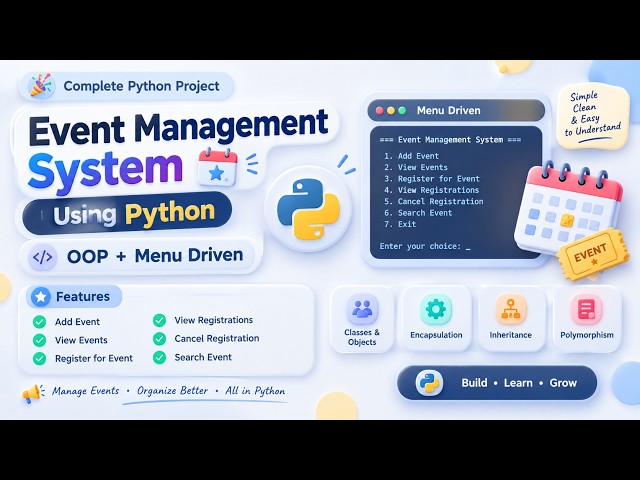Click the 'Menu Driven' window title
640x480 pixels.
coord(449,111)
